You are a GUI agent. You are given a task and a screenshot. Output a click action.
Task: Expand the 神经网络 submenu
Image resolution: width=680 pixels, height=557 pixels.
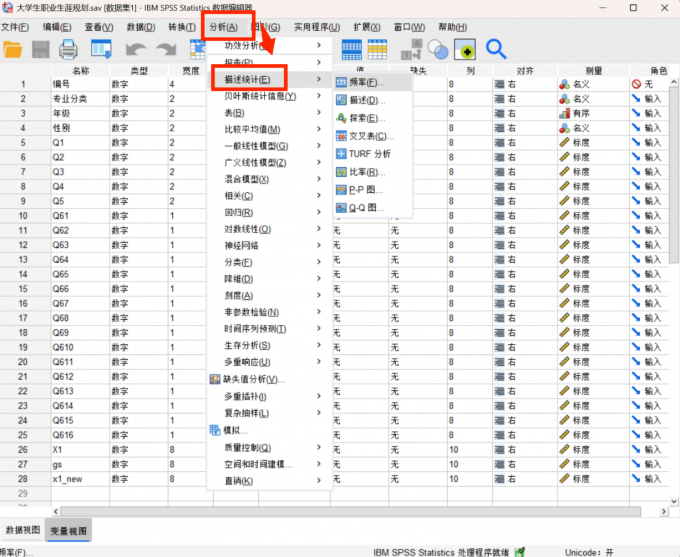pos(270,246)
